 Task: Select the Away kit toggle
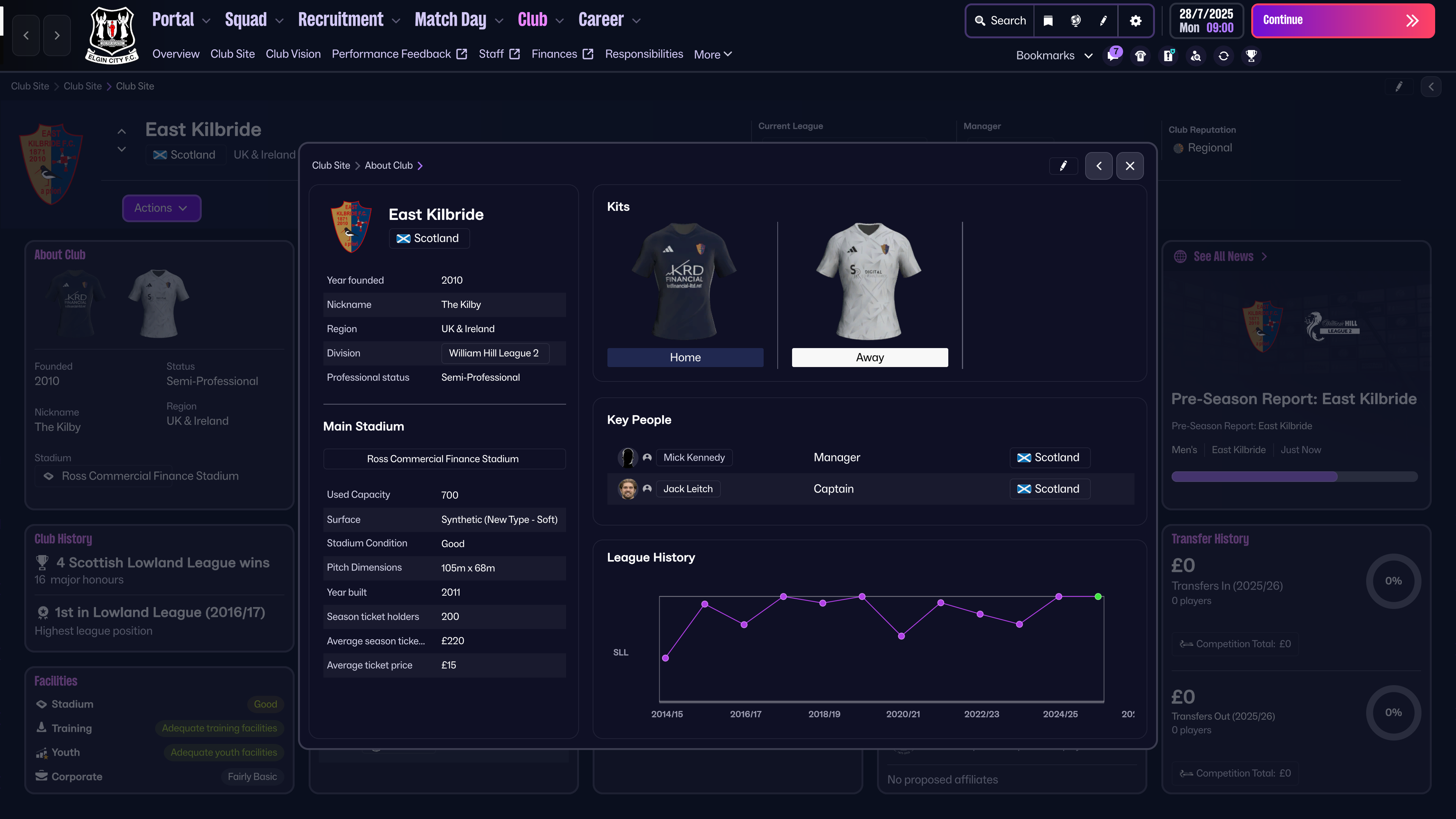point(869,357)
